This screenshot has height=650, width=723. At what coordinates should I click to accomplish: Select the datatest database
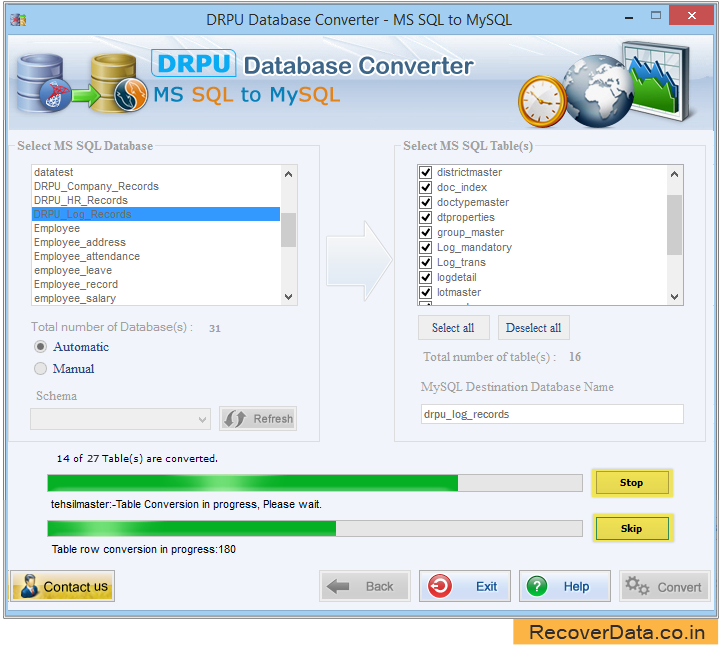click(x=156, y=172)
